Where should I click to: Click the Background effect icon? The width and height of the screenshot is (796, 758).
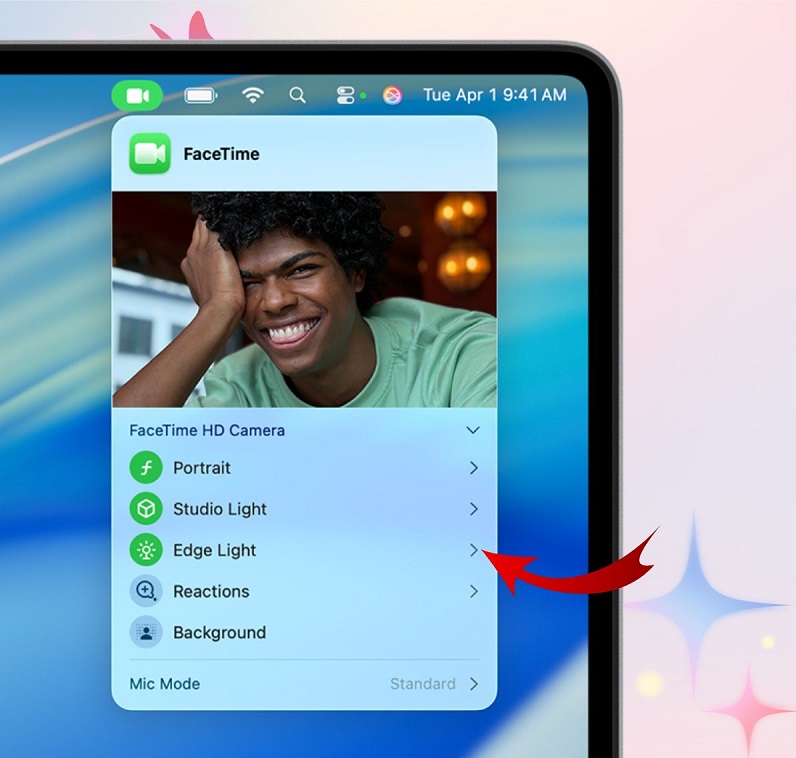tap(146, 632)
